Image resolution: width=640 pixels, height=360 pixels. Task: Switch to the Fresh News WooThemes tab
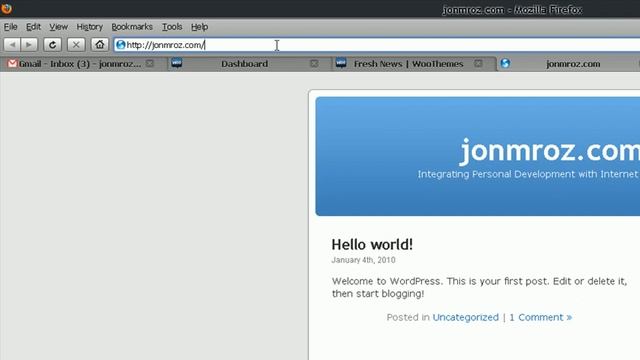pyautogui.click(x=413, y=64)
